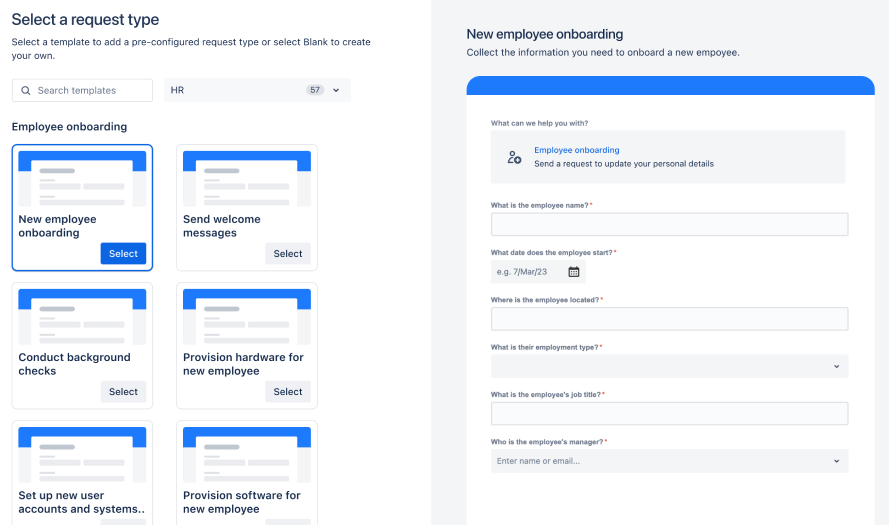Click the Search templates input field
The height and width of the screenshot is (525, 889).
92,91
